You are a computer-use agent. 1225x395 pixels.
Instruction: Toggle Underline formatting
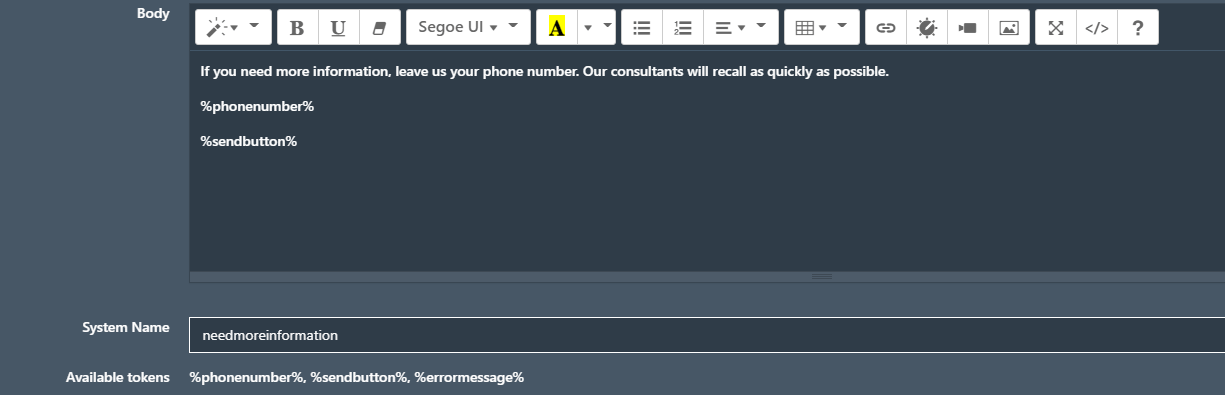[x=338, y=28]
